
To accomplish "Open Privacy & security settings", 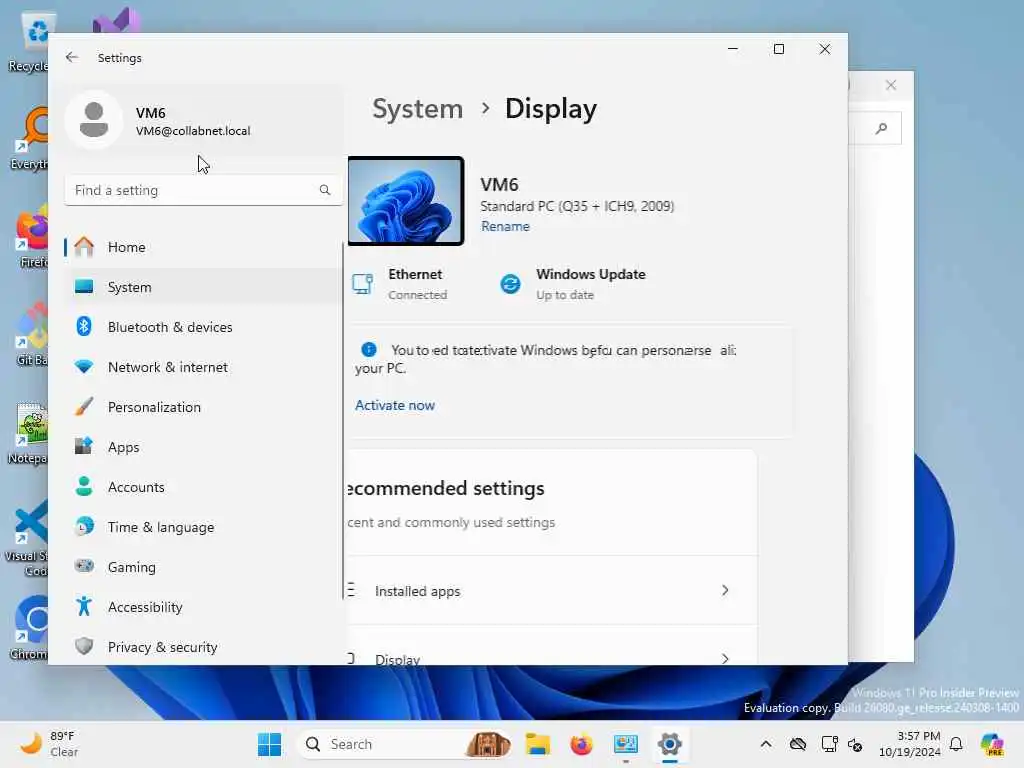I will [203, 647].
